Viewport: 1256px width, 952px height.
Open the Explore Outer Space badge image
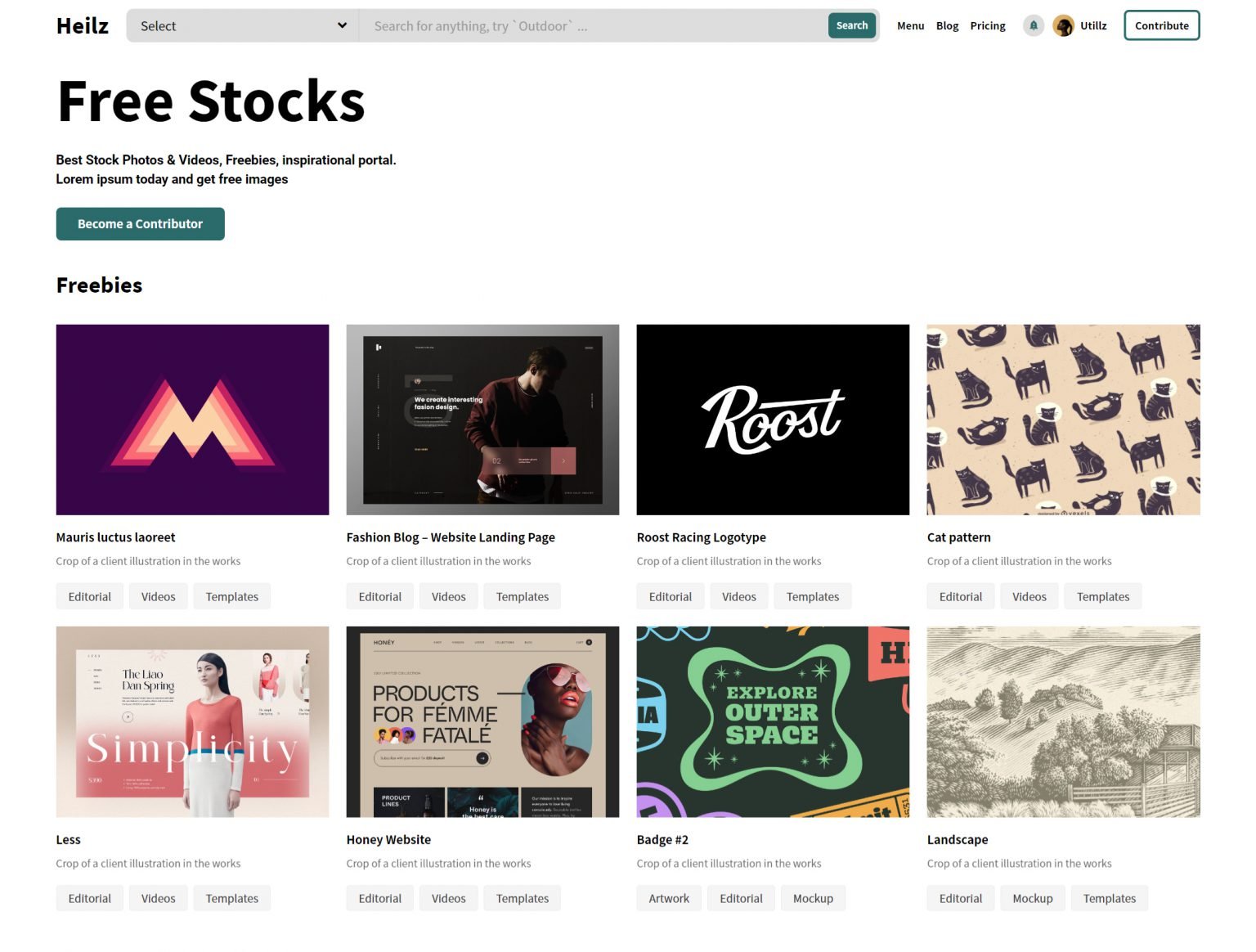coord(773,721)
